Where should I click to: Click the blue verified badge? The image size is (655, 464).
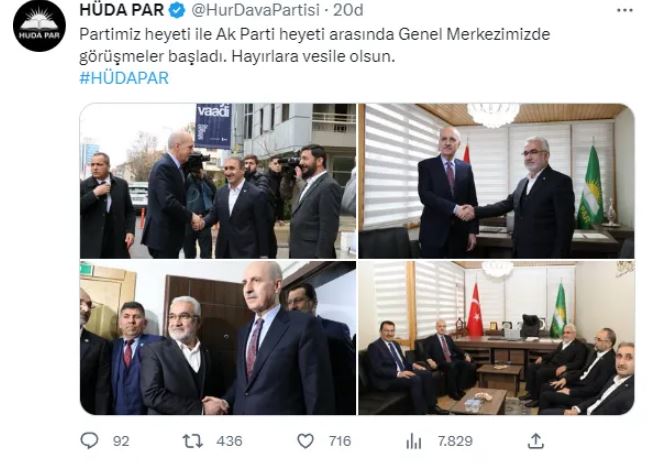click(x=177, y=10)
